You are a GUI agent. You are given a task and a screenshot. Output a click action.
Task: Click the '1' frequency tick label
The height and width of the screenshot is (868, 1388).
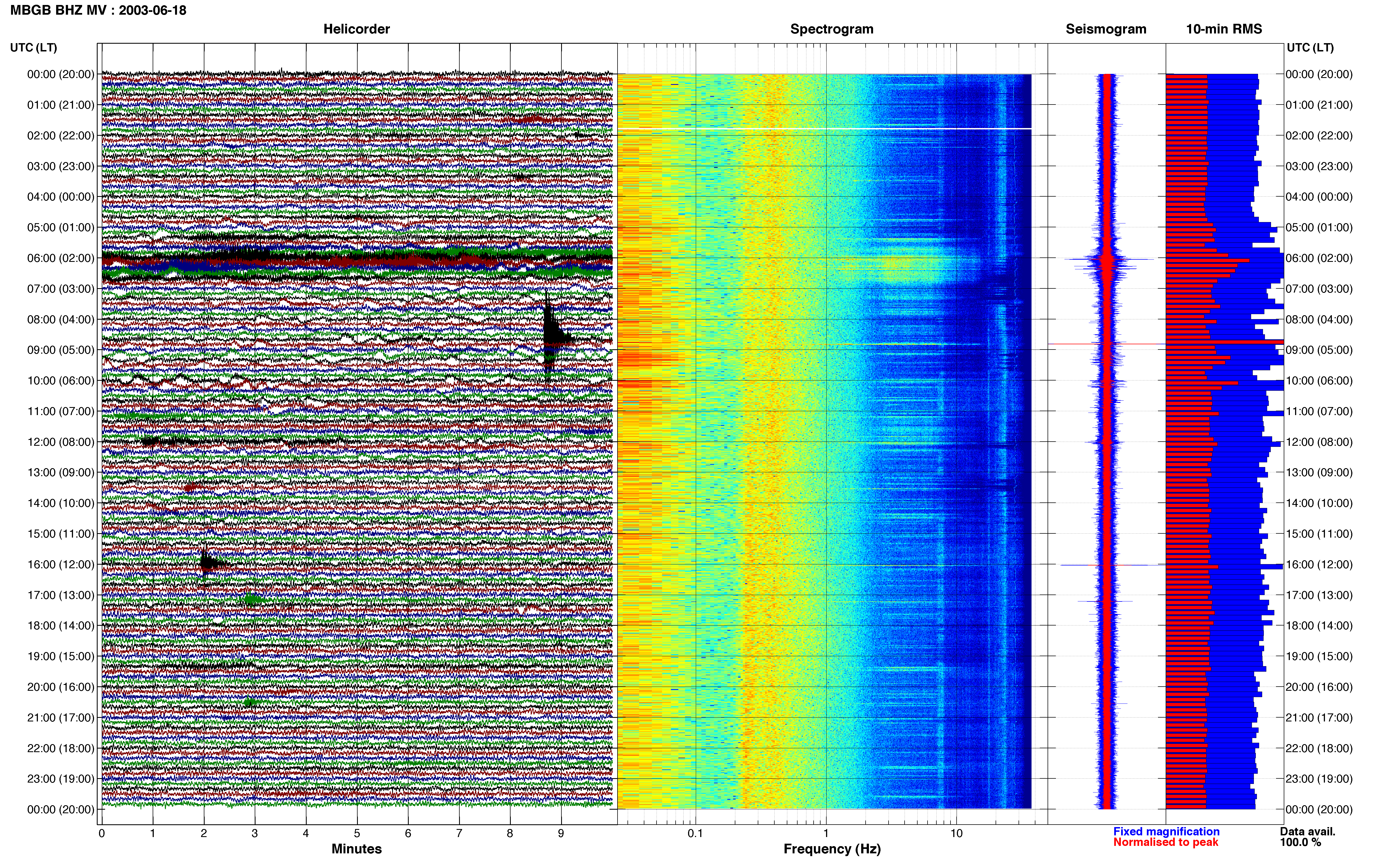[826, 833]
